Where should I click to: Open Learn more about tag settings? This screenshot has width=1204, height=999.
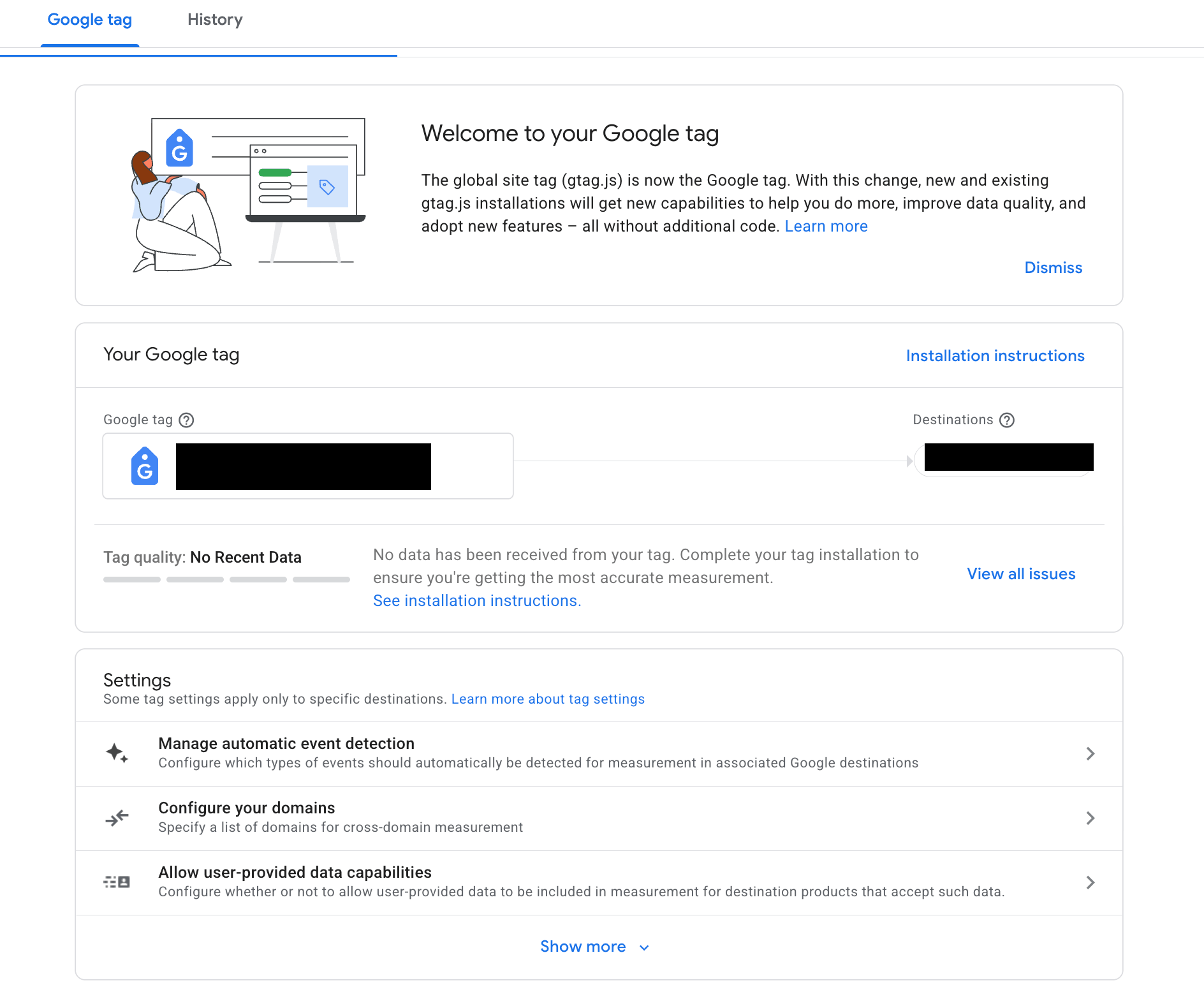click(x=548, y=699)
